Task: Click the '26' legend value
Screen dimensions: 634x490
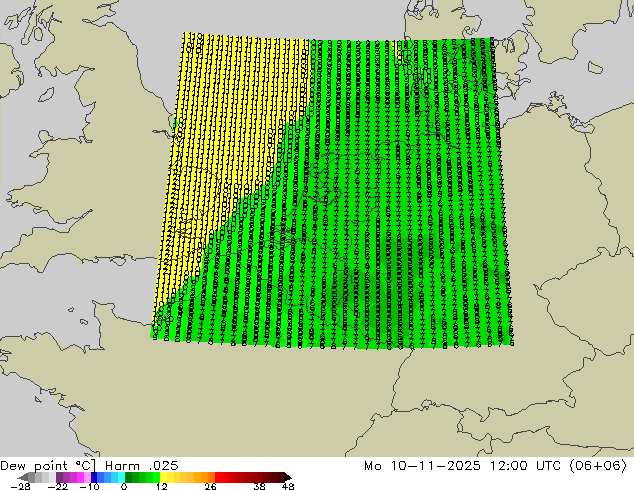Action: click(210, 486)
